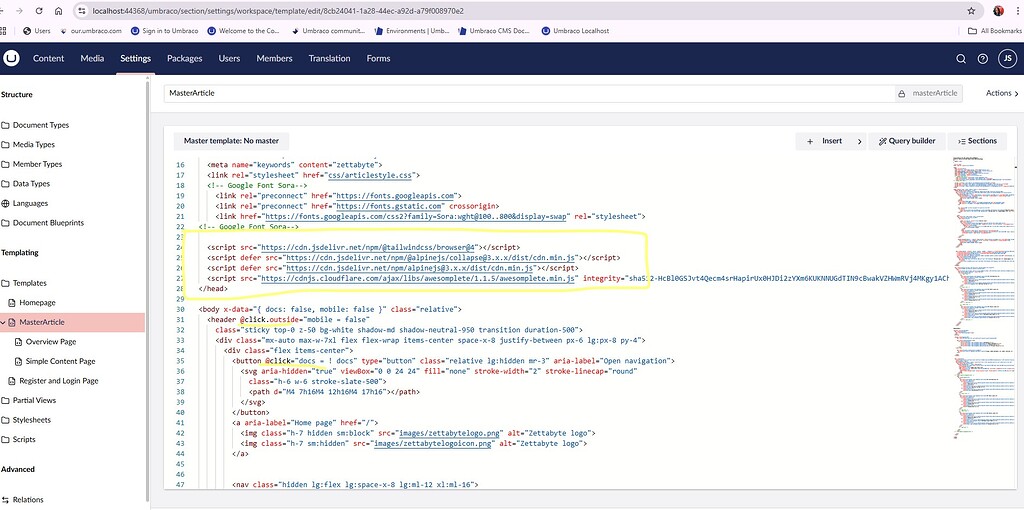The width and height of the screenshot is (1024, 510).
Task: Open the Members section
Action: [274, 58]
